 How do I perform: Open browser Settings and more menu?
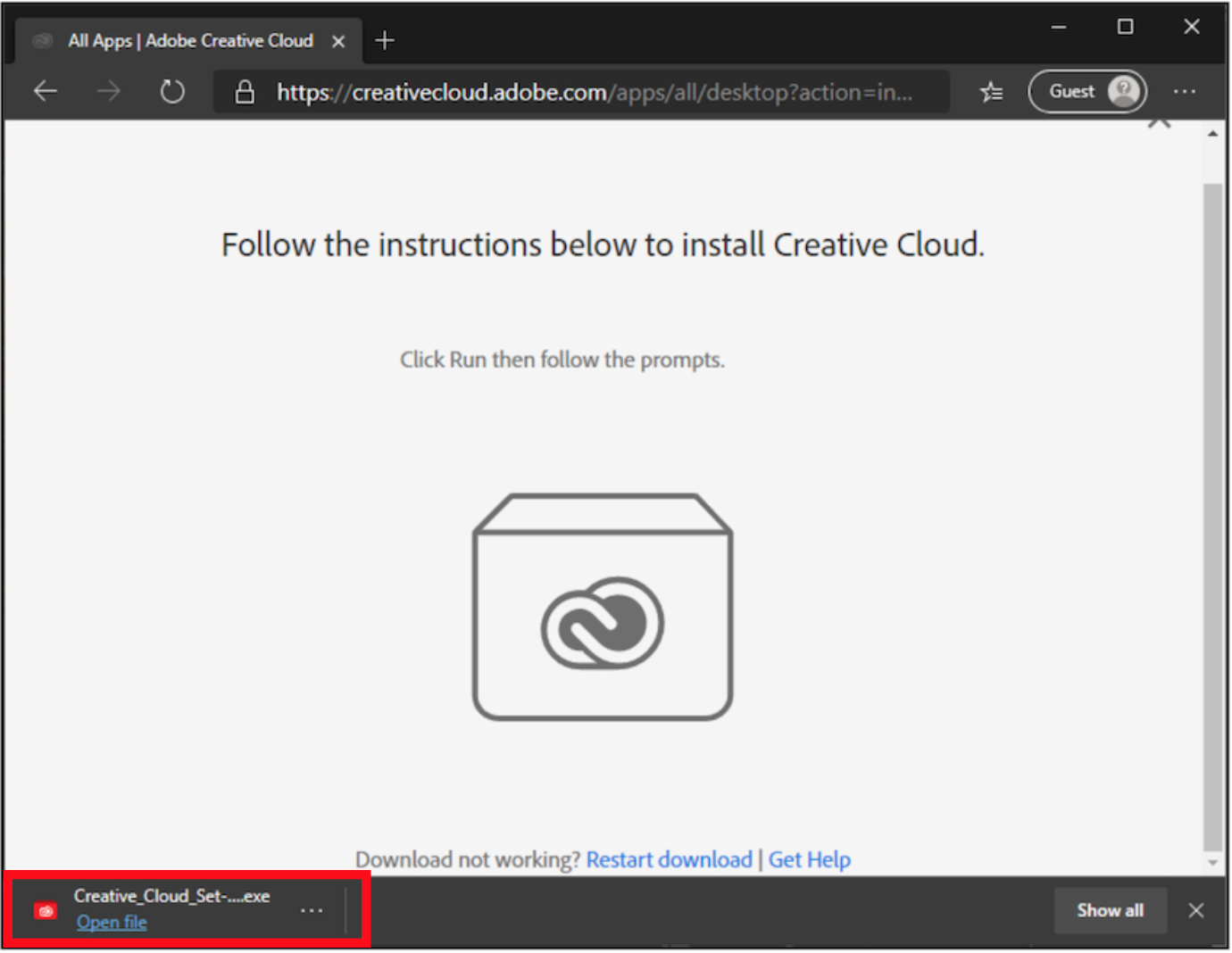click(1185, 91)
